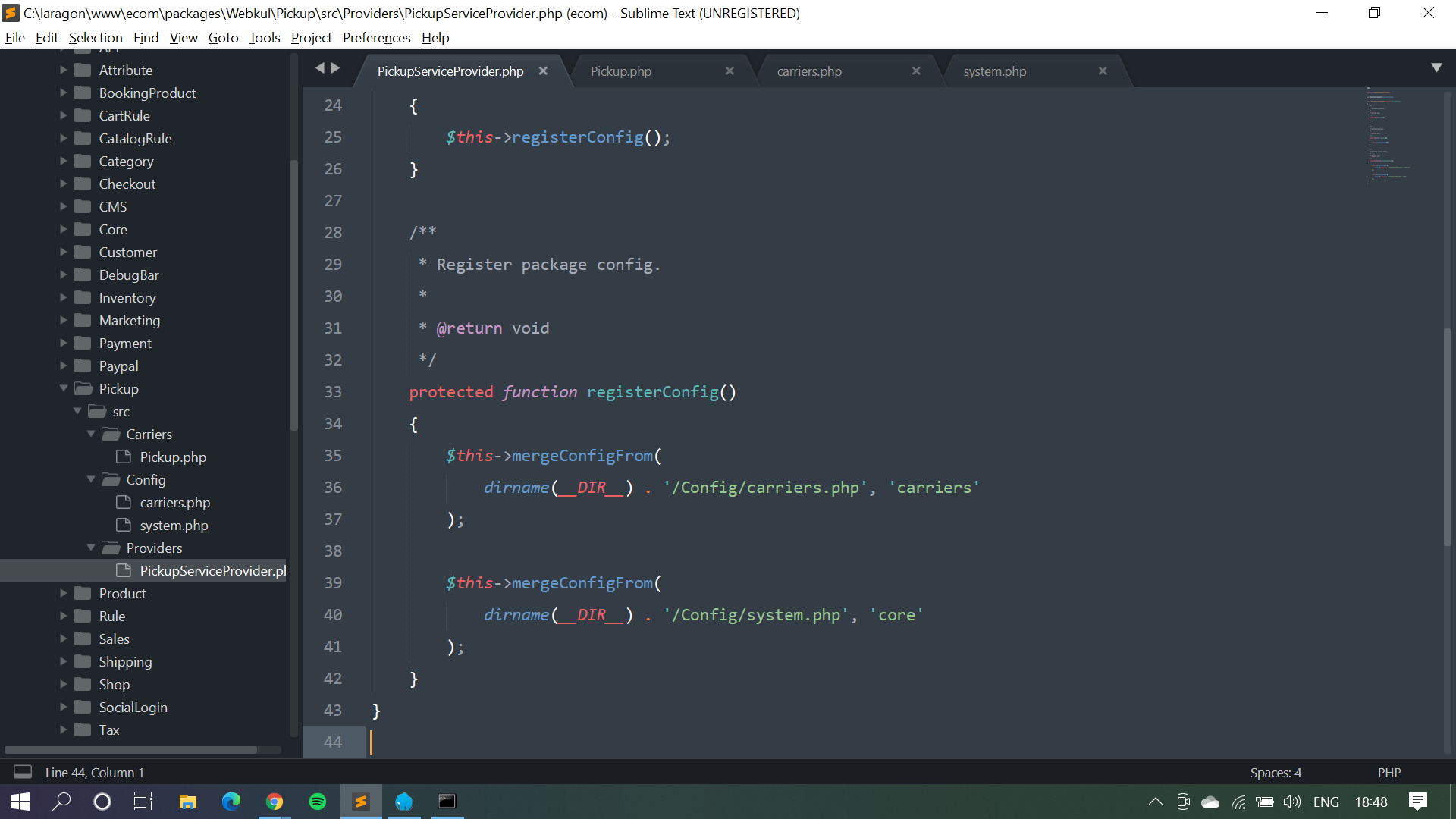Select PickupServiceProvider.php in the sidebar
Viewport: 1456px width, 819px height.
coord(143,570)
